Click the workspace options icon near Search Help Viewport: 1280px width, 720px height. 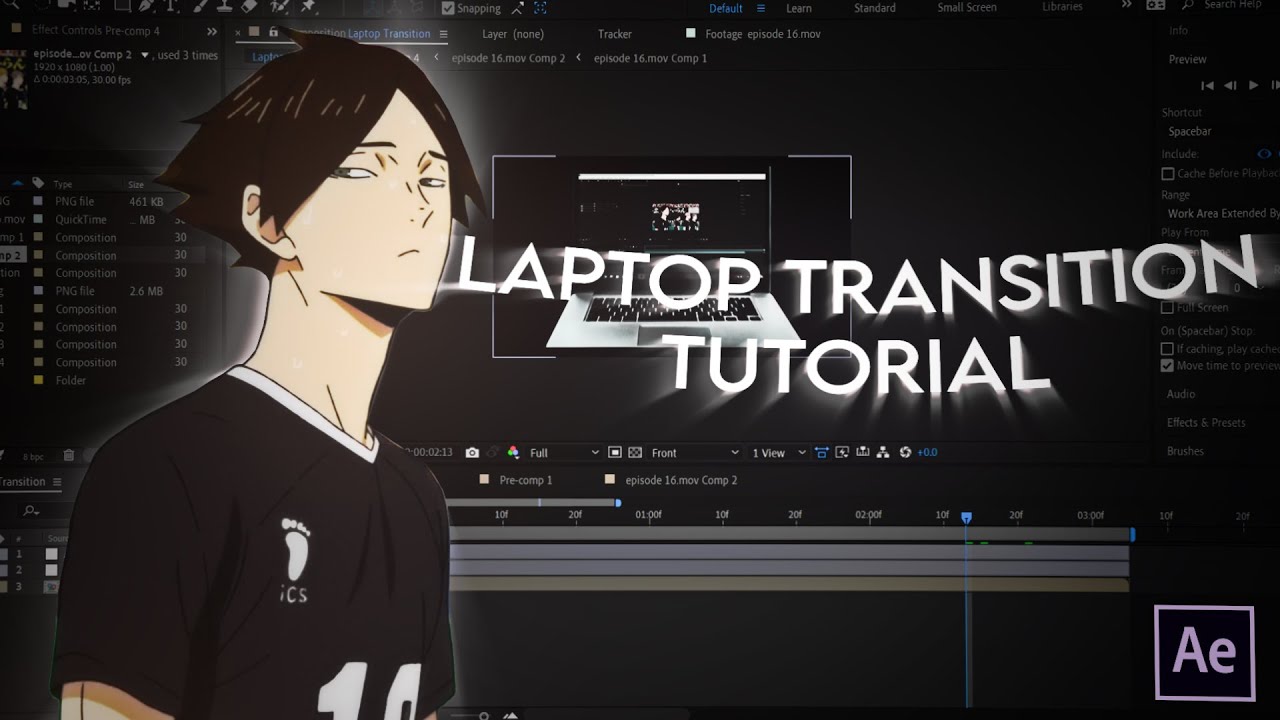point(1156,5)
